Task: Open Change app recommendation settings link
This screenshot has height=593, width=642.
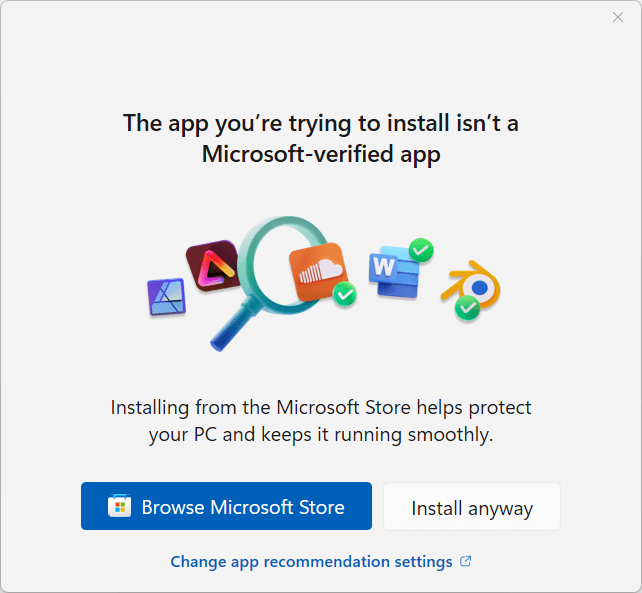Action: [311, 562]
